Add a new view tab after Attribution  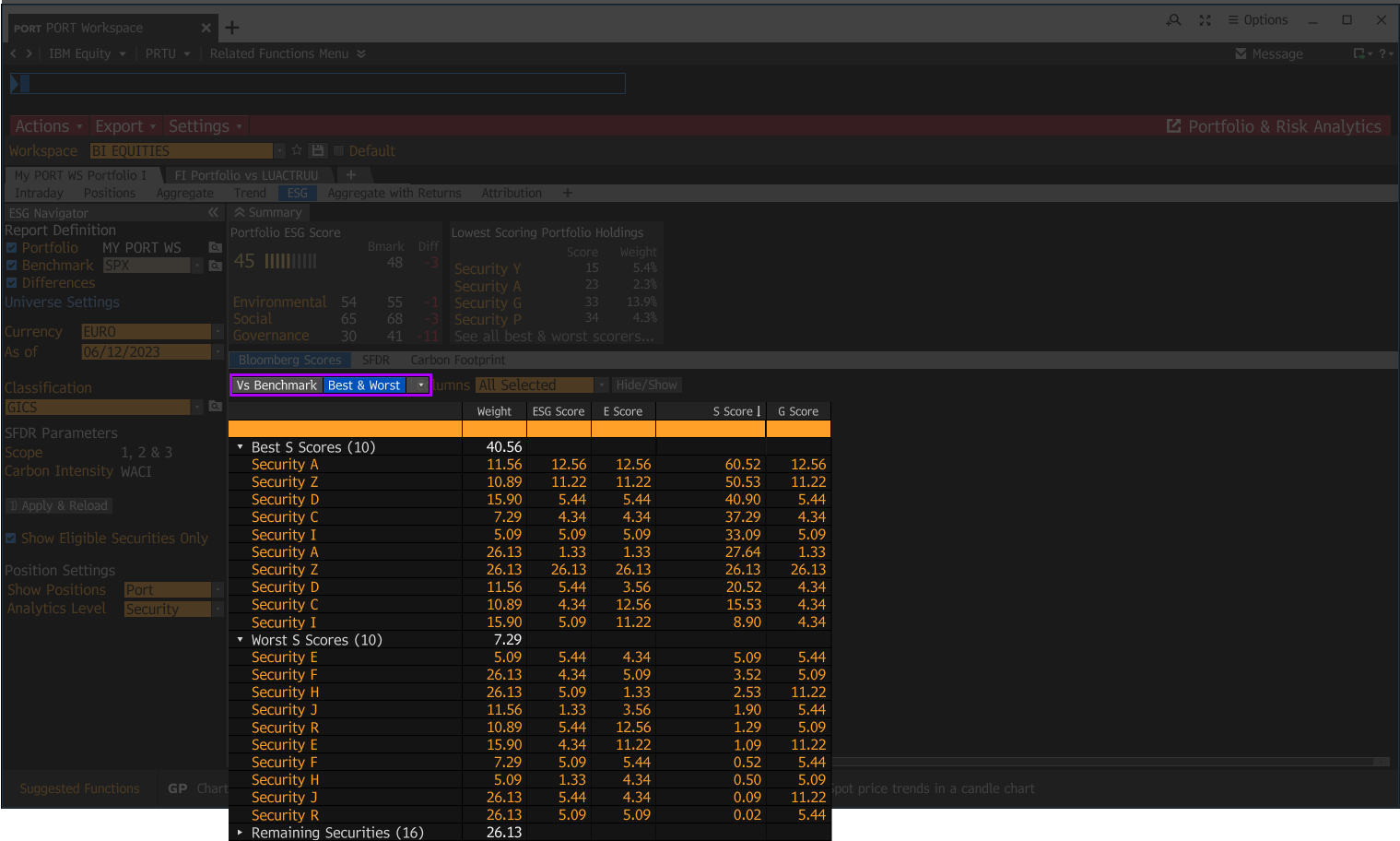pyautogui.click(x=567, y=193)
